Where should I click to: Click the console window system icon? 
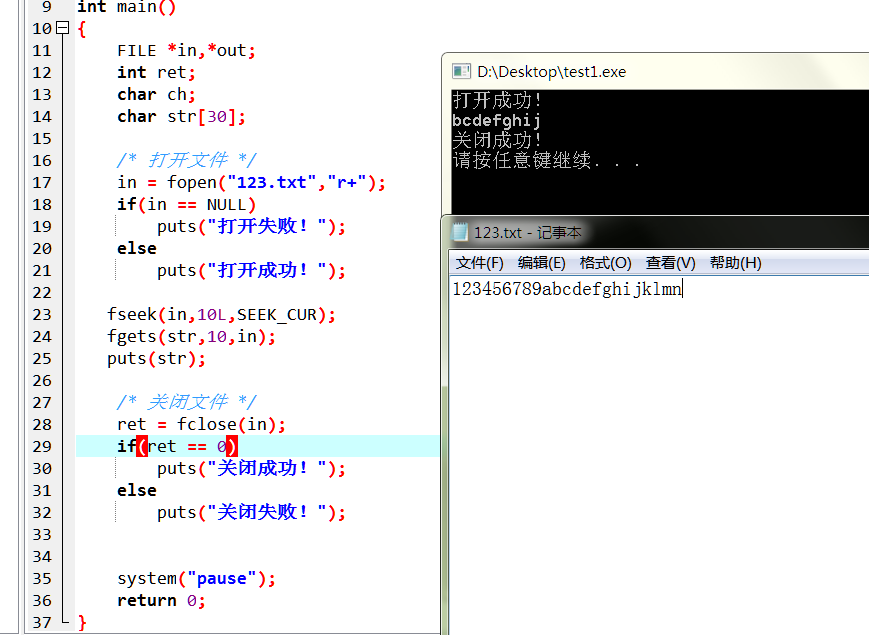pyautogui.click(x=461, y=70)
